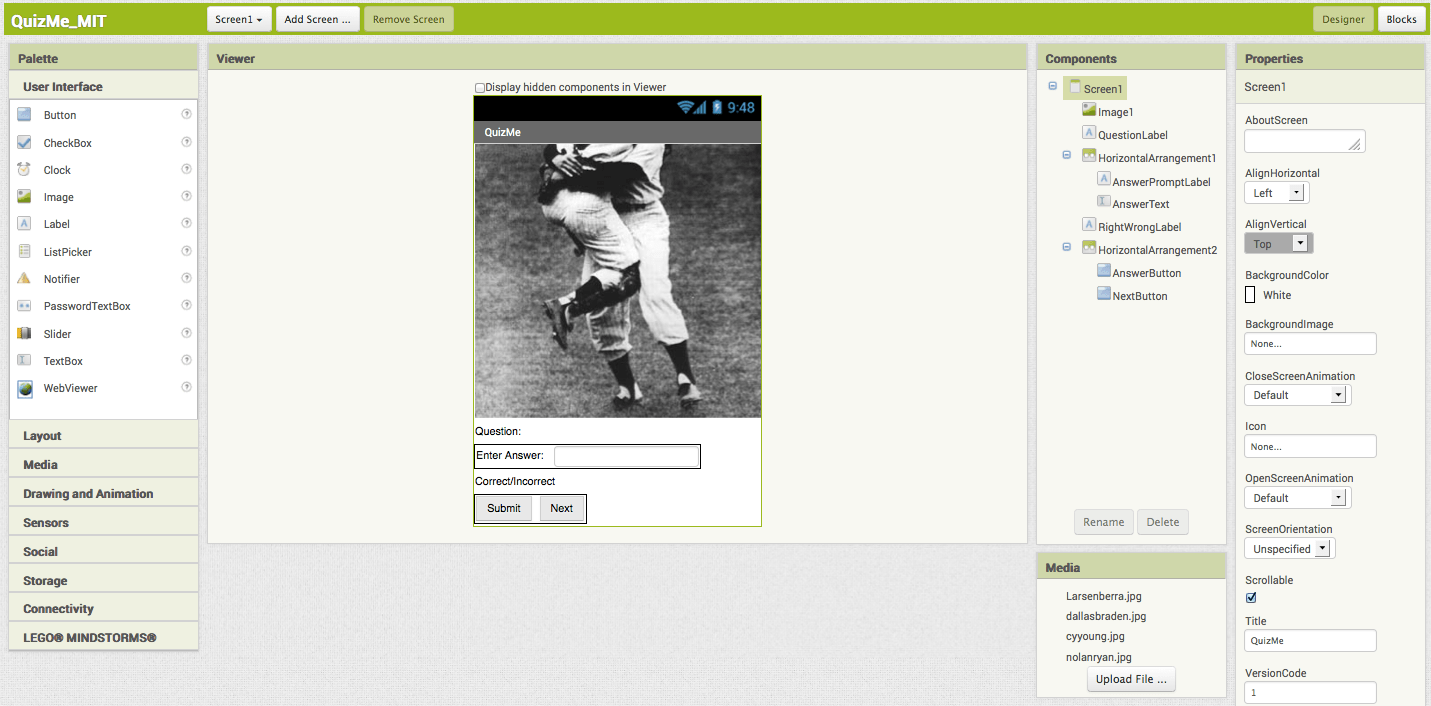The width and height of the screenshot is (1431, 706).
Task: Expand the LEGO MINDSTORMS palette section
Action: pos(104,638)
